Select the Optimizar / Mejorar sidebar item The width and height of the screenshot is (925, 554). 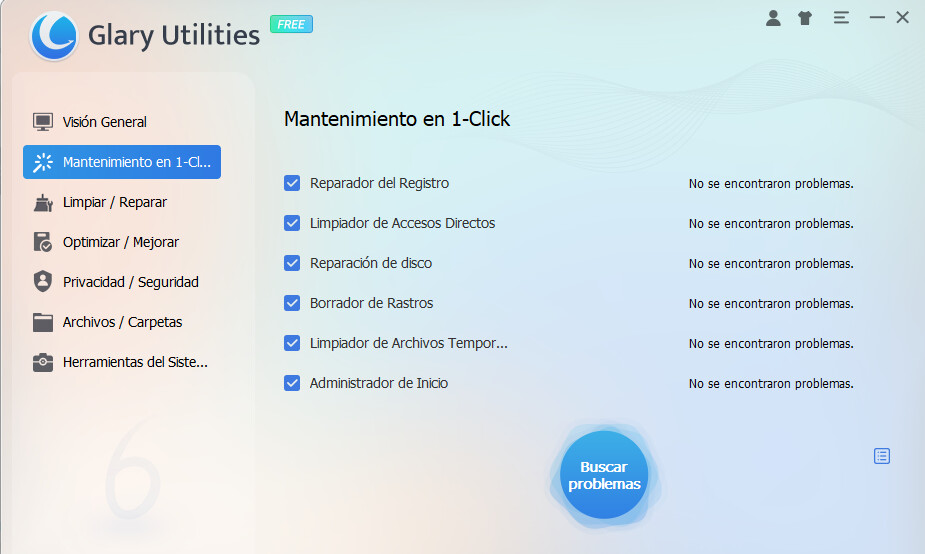[x=120, y=242]
